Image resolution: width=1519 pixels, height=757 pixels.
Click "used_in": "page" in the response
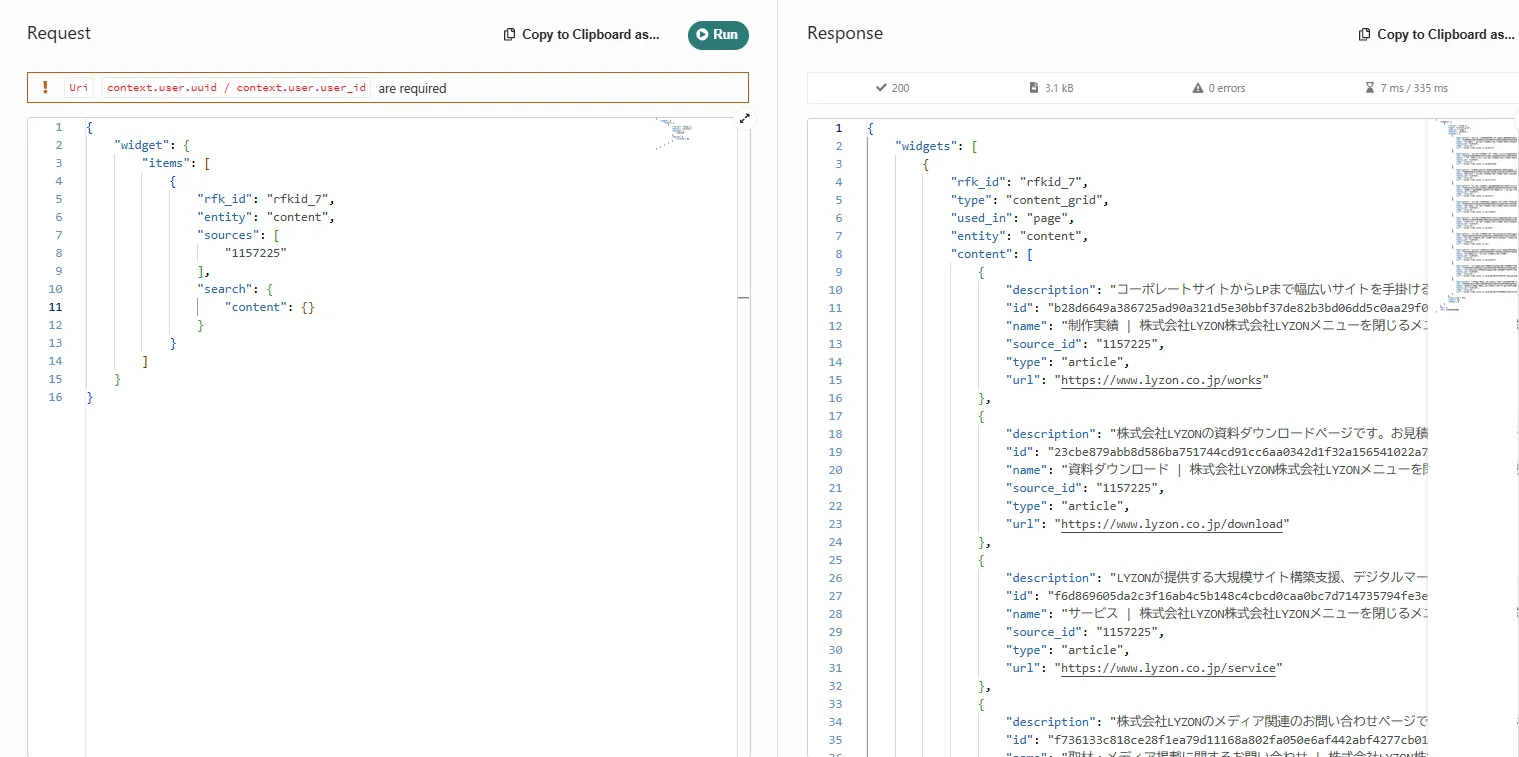(x=1012, y=218)
